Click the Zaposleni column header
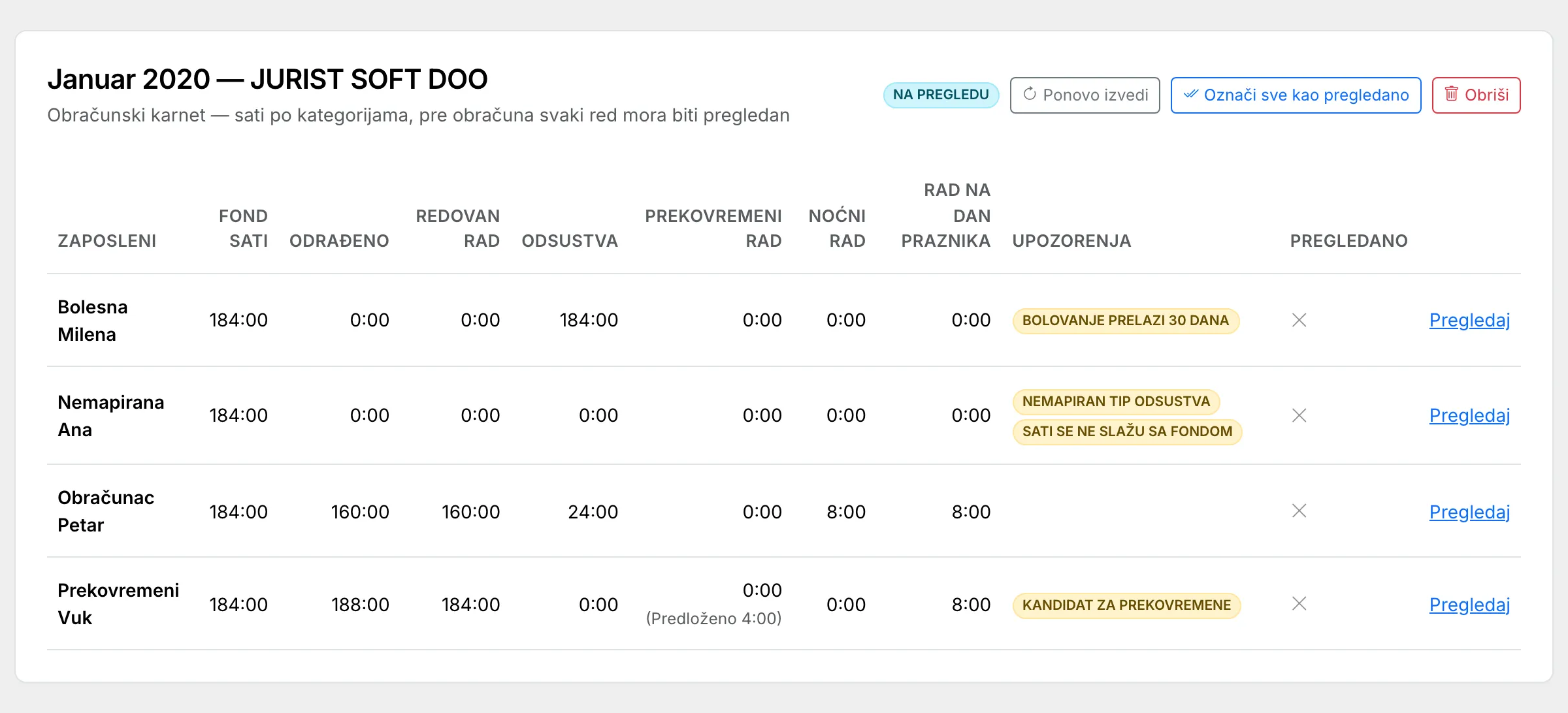Image resolution: width=1568 pixels, height=713 pixels. 107,241
